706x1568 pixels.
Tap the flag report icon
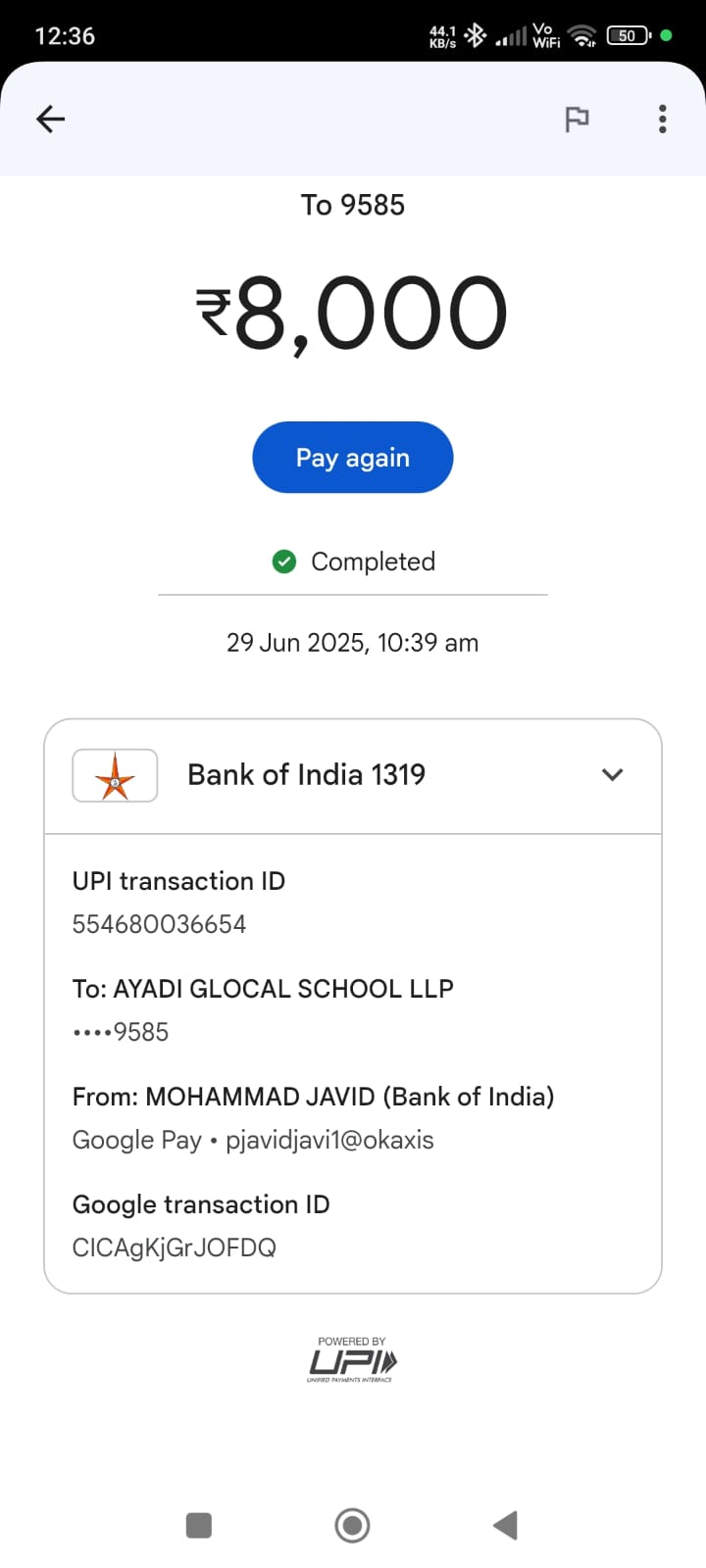tap(577, 120)
